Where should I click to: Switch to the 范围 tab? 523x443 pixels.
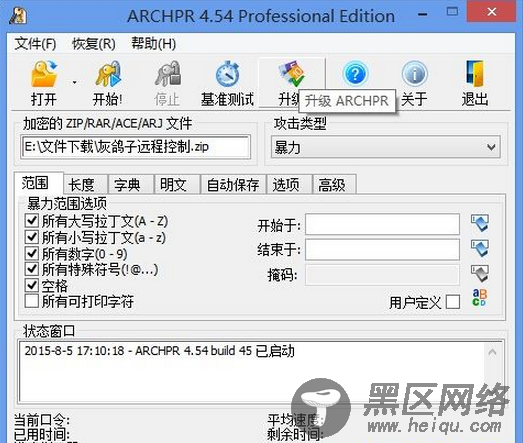pyautogui.click(x=39, y=183)
